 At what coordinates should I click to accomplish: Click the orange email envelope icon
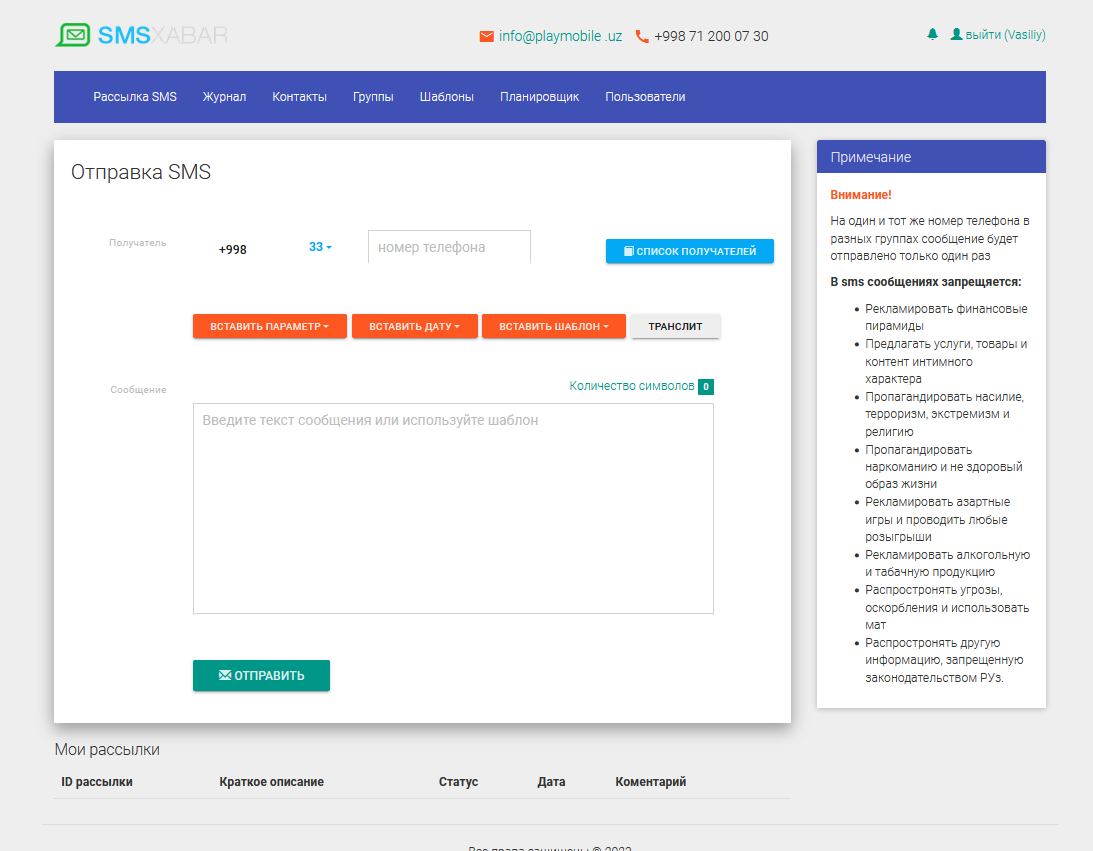pos(487,37)
